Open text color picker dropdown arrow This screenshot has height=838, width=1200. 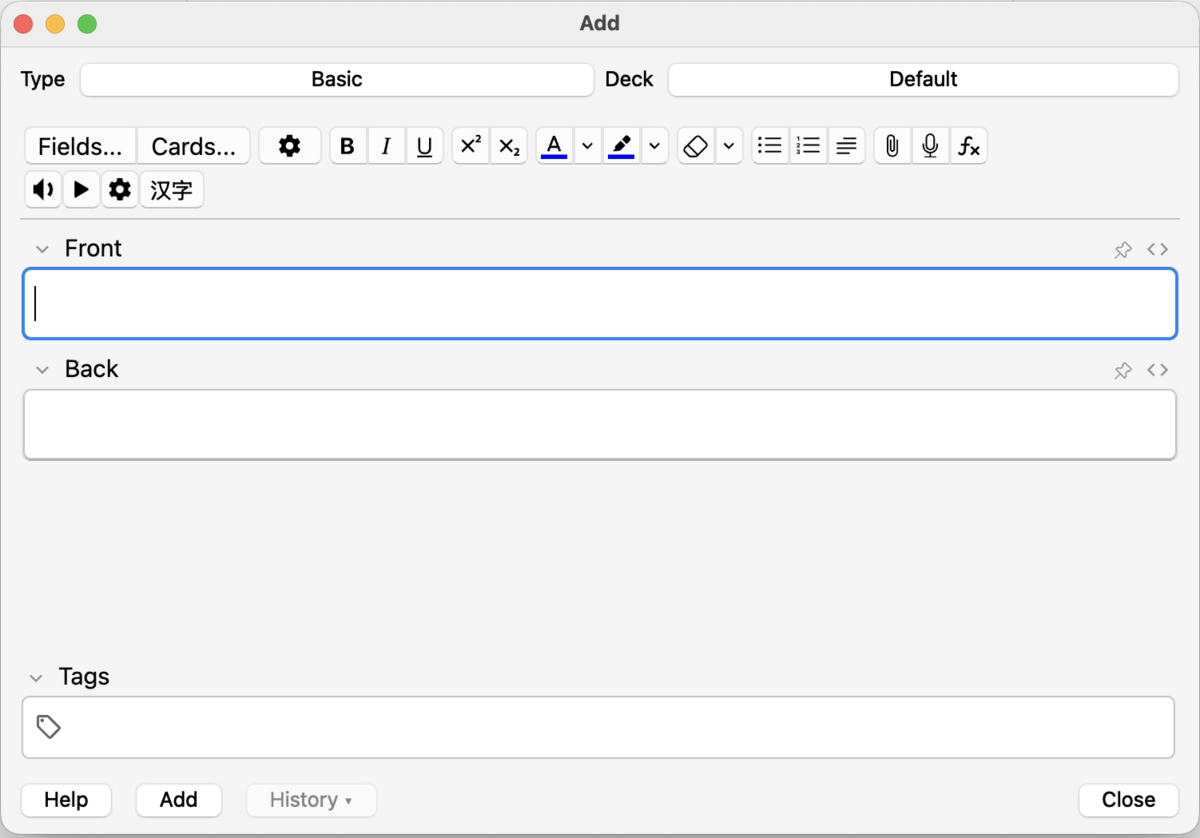coord(587,146)
